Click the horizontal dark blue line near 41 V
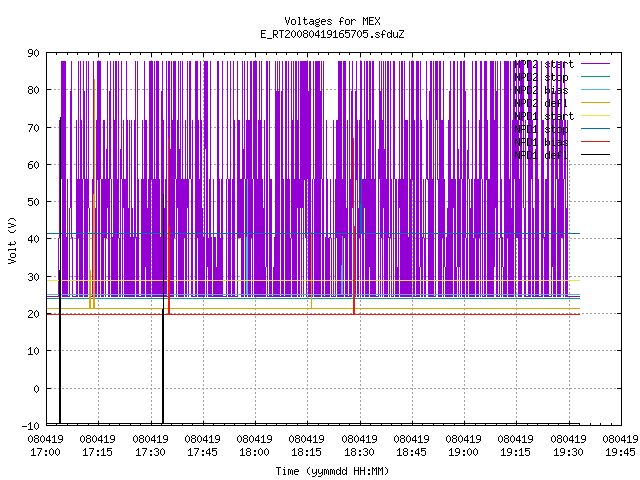The height and width of the screenshot is (480, 640). 313,233
